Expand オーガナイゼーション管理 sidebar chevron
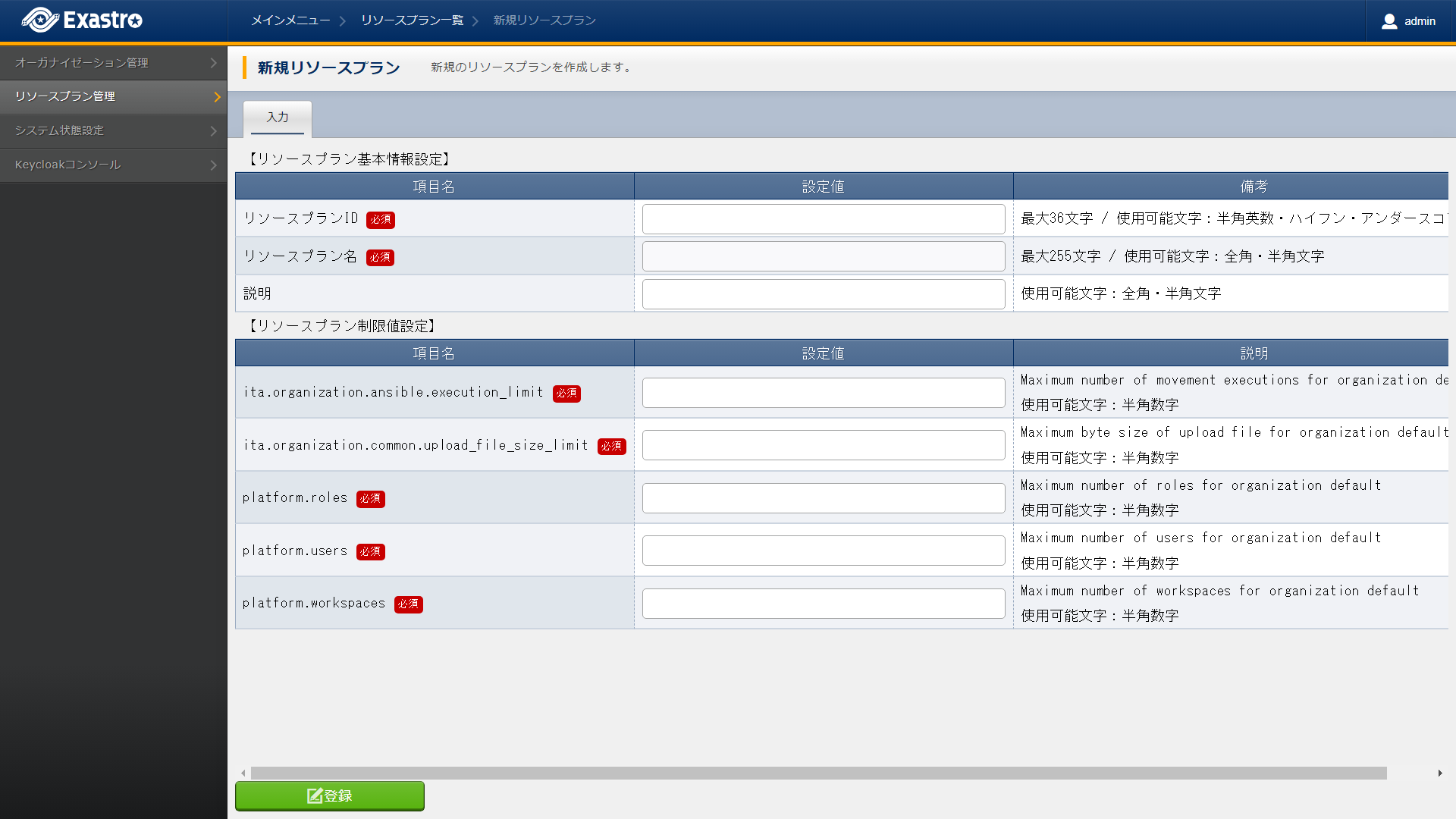The height and width of the screenshot is (819, 1456). pos(214,63)
